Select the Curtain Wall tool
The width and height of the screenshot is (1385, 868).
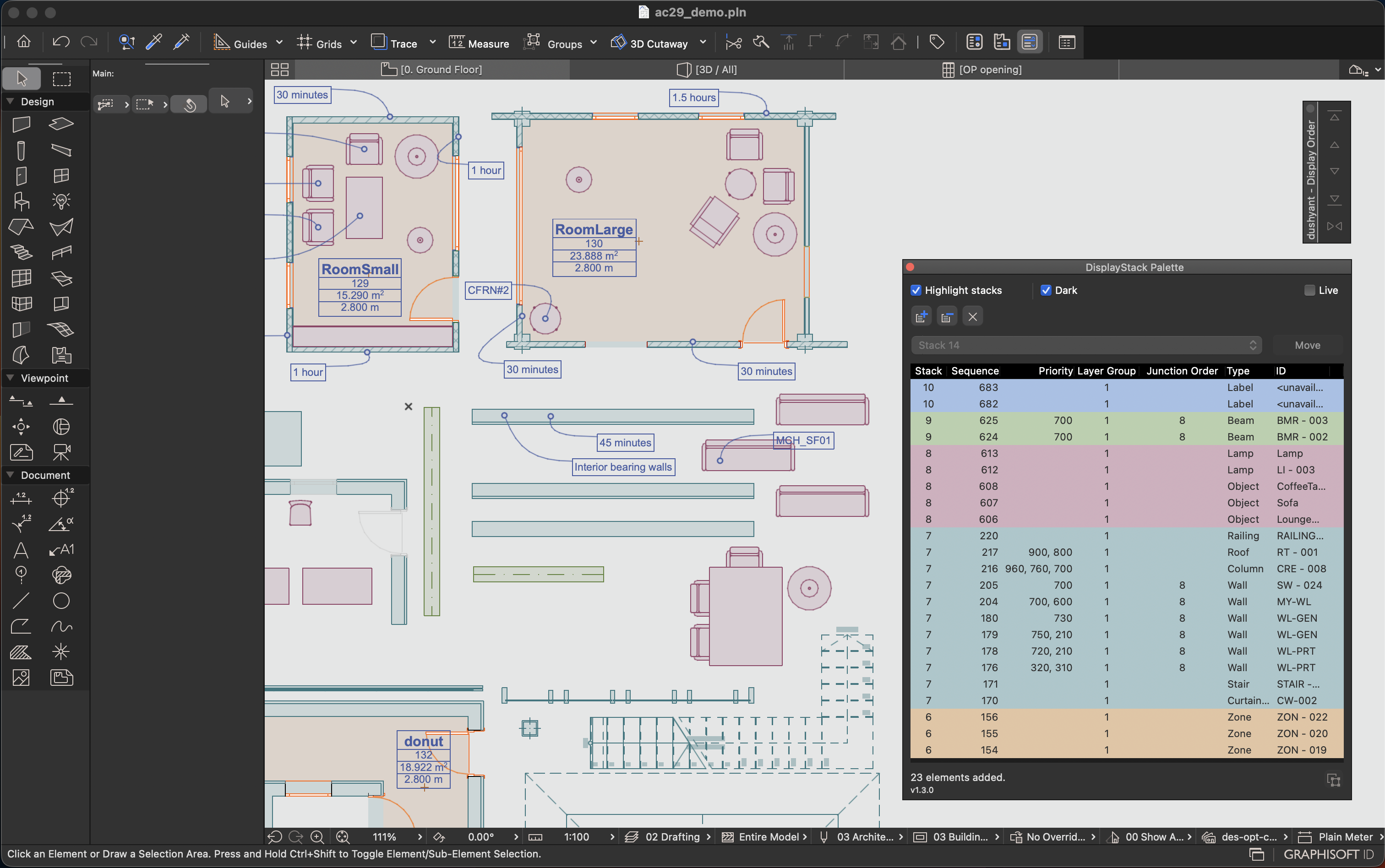coord(21,278)
